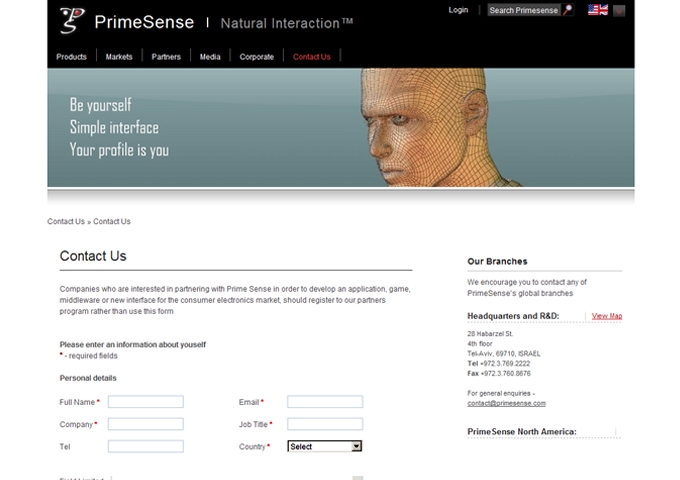The width and height of the screenshot is (680, 480).
Task: Open the Corporate menu
Action: pos(257,57)
